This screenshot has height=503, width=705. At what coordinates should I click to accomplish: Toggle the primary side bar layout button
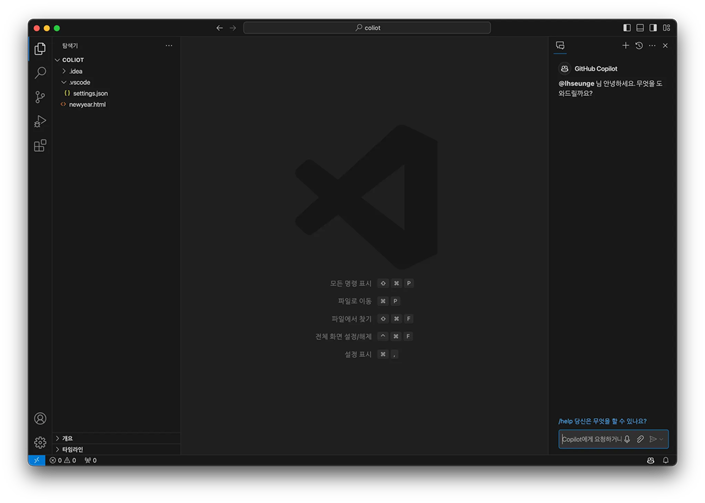pos(627,28)
